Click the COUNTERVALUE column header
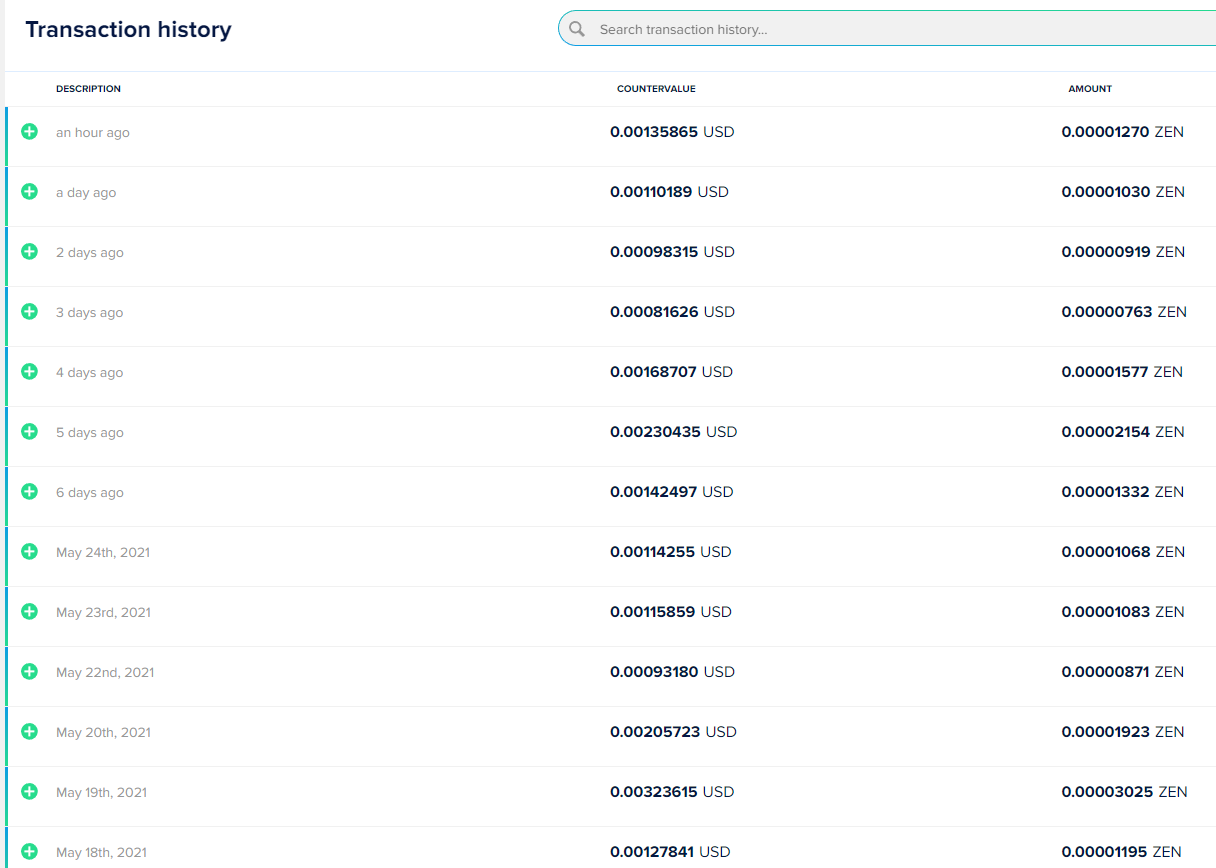Screen dimensions: 1216x868 (656, 89)
